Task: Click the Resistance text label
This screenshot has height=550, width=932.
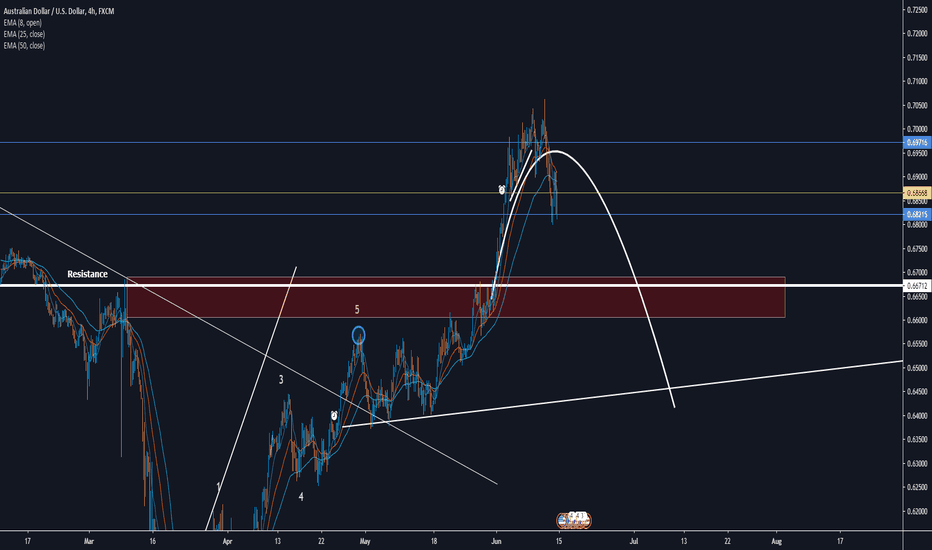Action: (87, 274)
